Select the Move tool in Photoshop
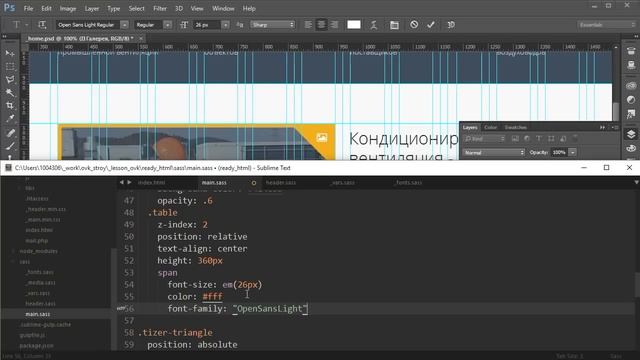 pos(10,53)
